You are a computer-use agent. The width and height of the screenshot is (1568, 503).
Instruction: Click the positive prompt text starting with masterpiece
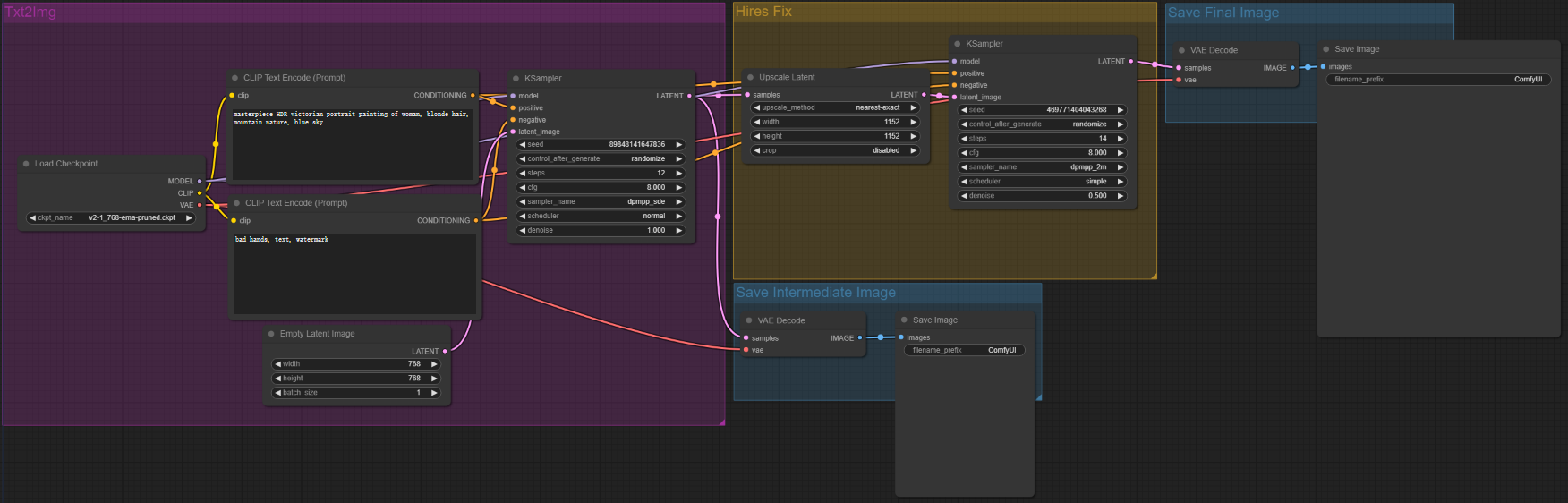(351, 118)
